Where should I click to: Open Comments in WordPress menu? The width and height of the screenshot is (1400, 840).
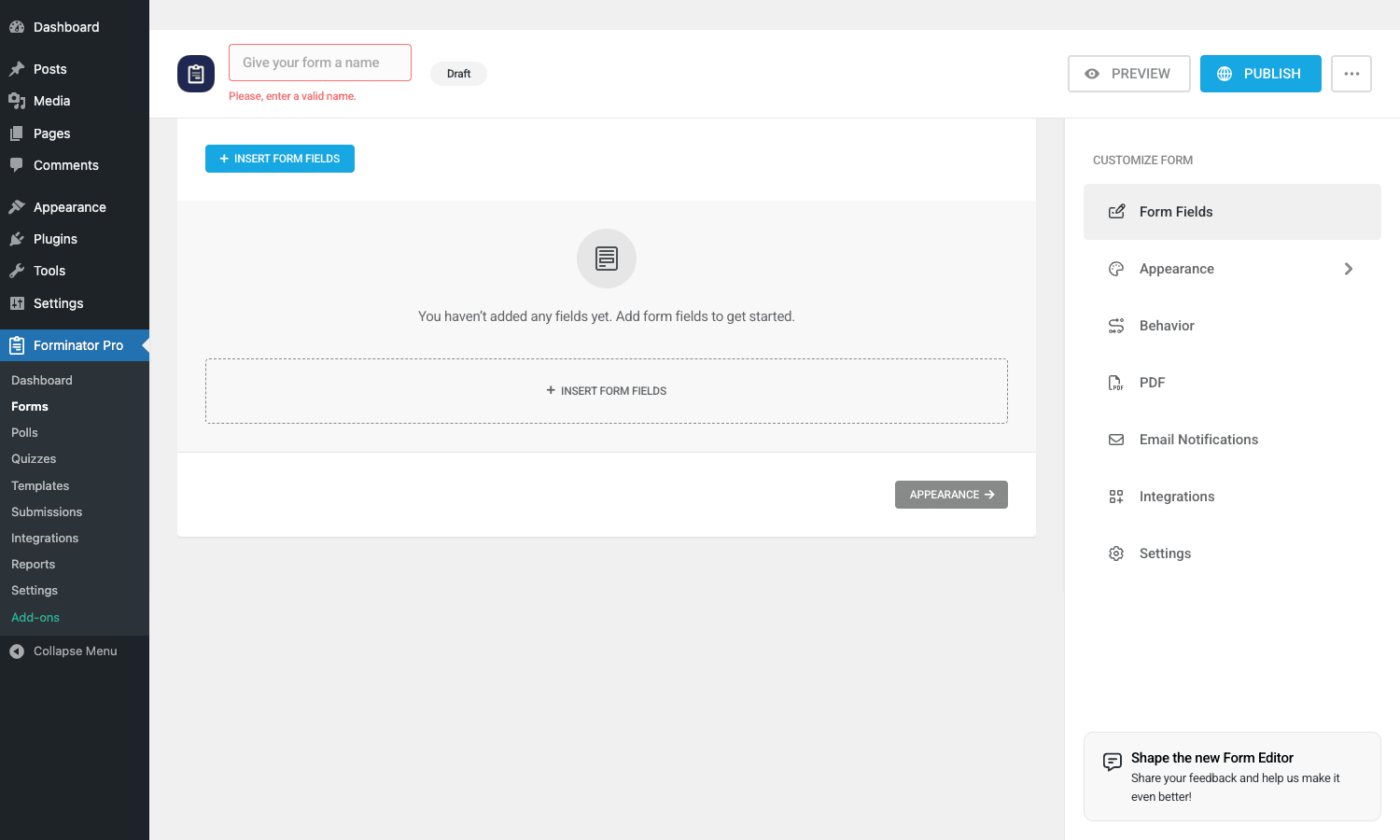tap(75, 165)
